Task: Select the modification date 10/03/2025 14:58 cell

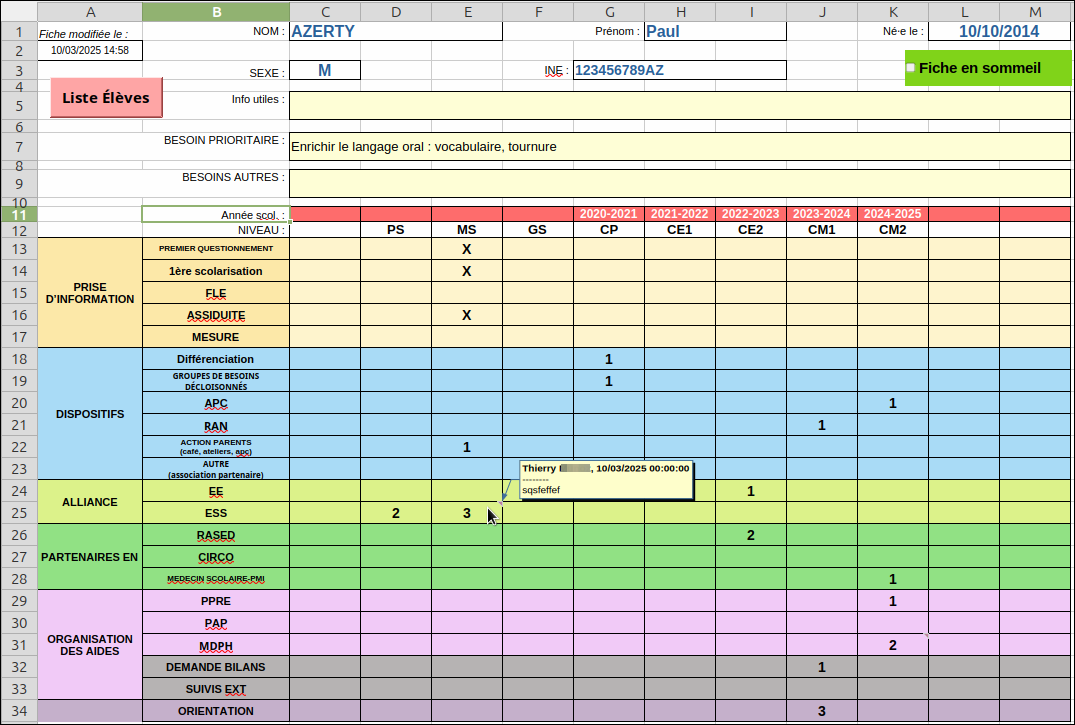Action: (90, 51)
